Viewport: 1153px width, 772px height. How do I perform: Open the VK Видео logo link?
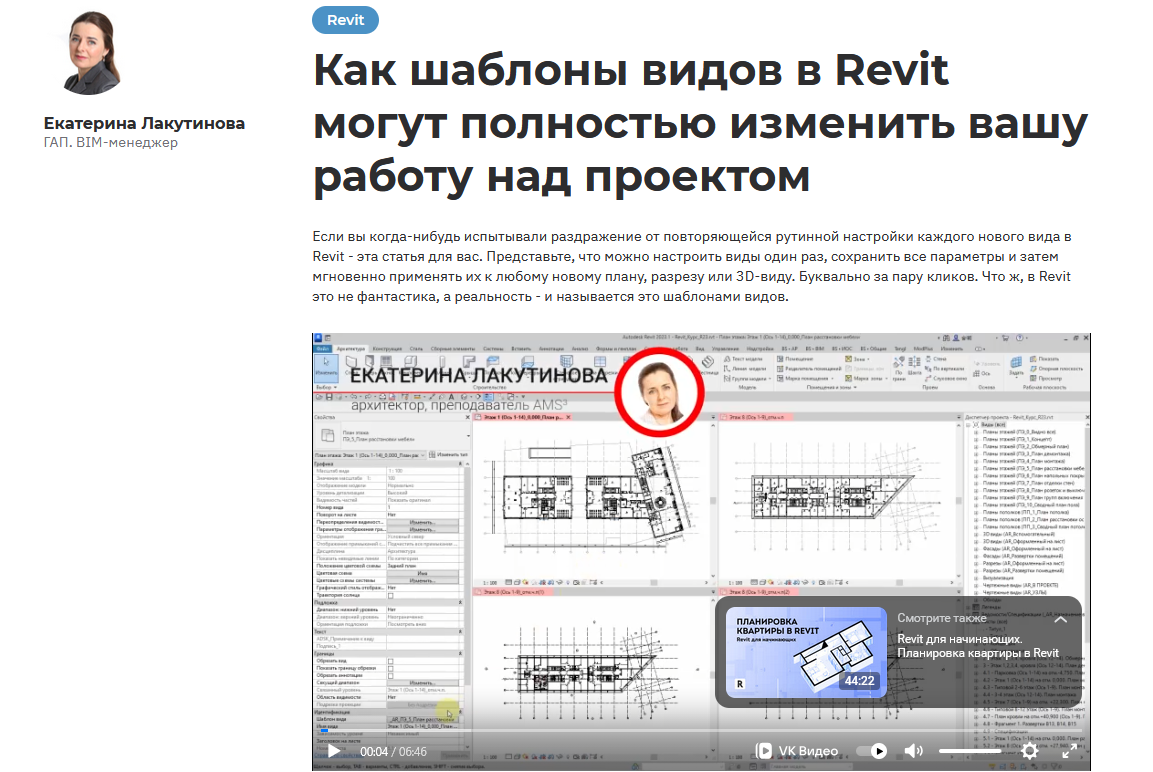coord(797,751)
